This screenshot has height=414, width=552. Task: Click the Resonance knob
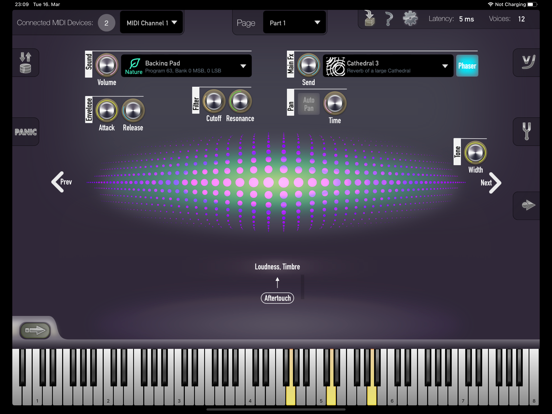240,101
